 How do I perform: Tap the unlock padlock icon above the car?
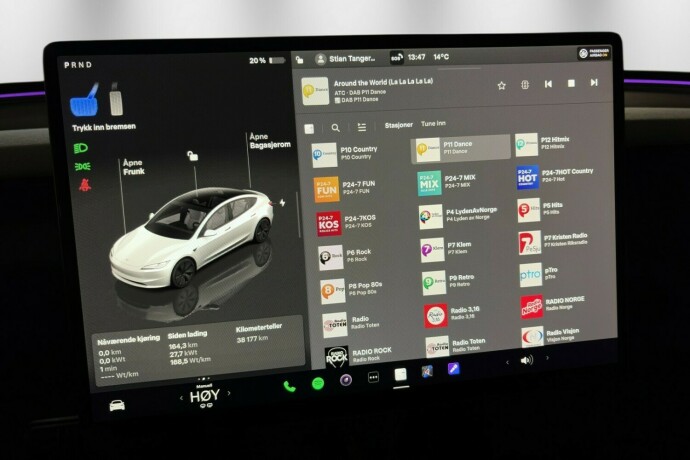(x=192, y=156)
